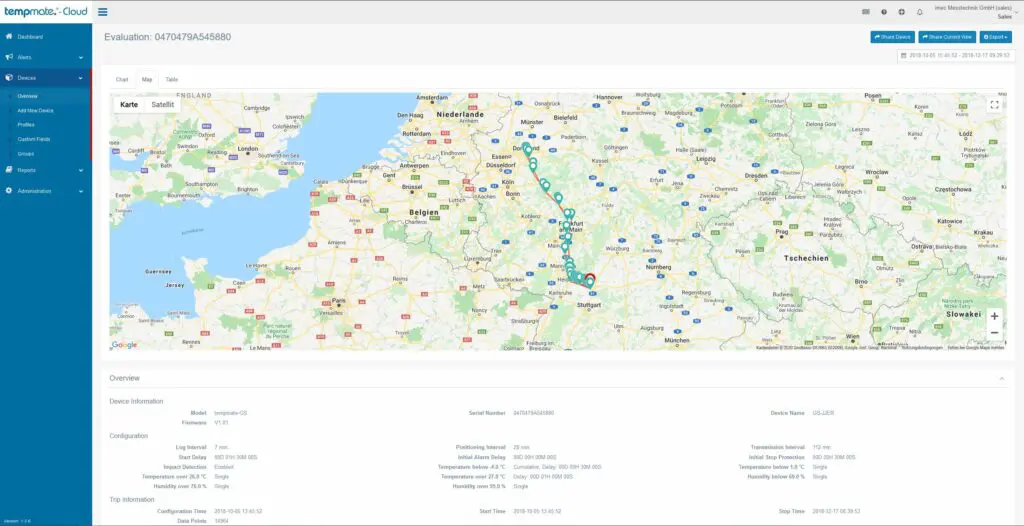Toggle the hamburger sidebar menu
The image size is (1024, 526).
[x=103, y=12]
